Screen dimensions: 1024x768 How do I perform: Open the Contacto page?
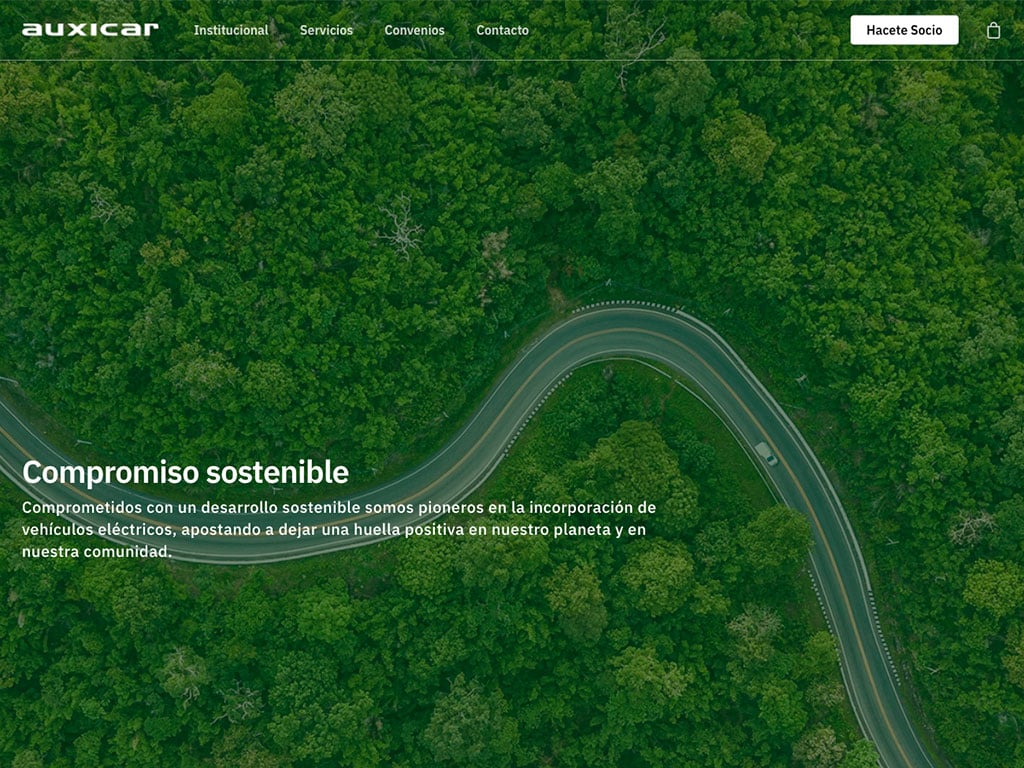pos(502,30)
